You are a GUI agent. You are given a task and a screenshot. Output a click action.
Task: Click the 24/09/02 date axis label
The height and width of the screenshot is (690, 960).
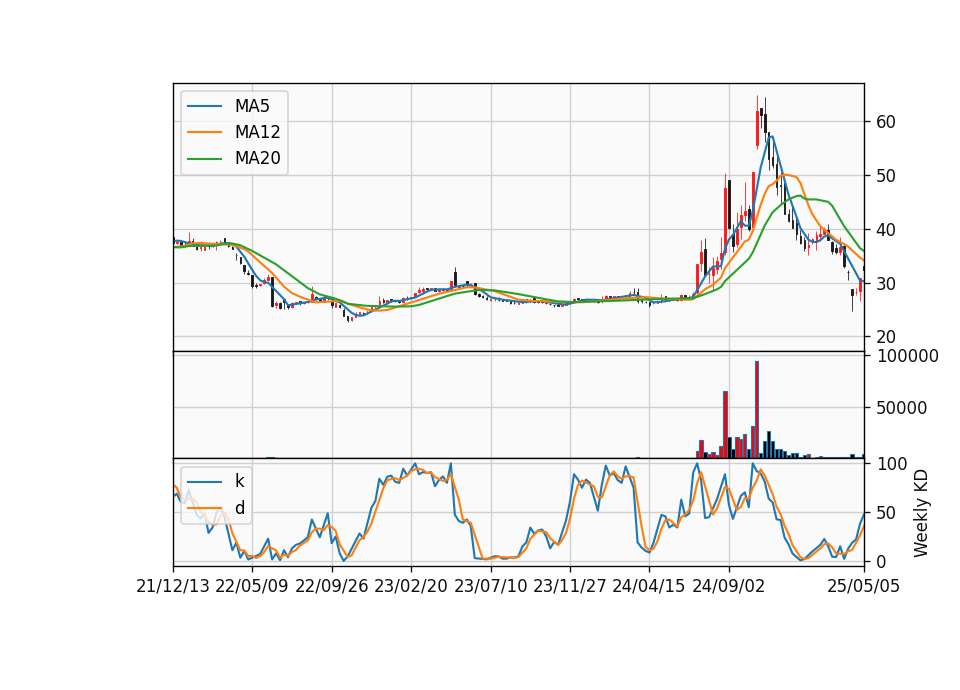[729, 586]
